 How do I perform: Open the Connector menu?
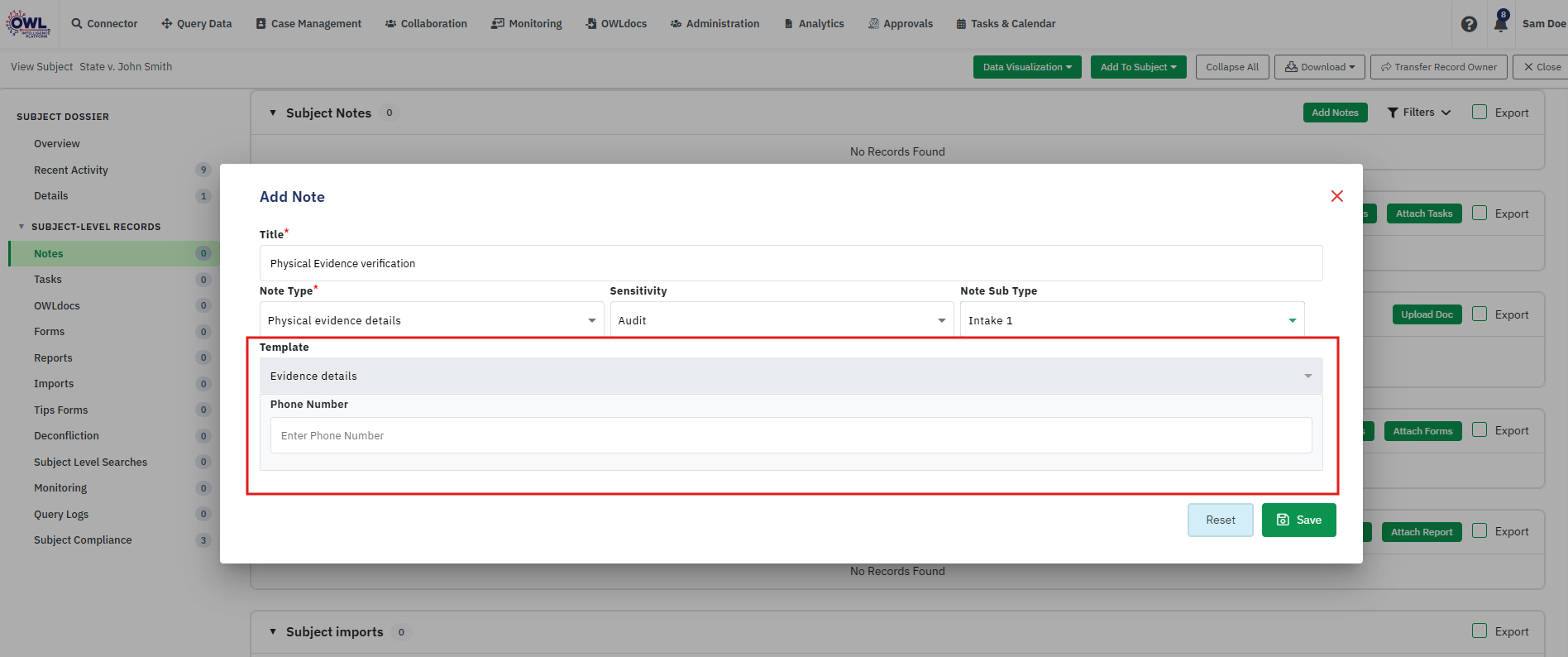tap(104, 23)
